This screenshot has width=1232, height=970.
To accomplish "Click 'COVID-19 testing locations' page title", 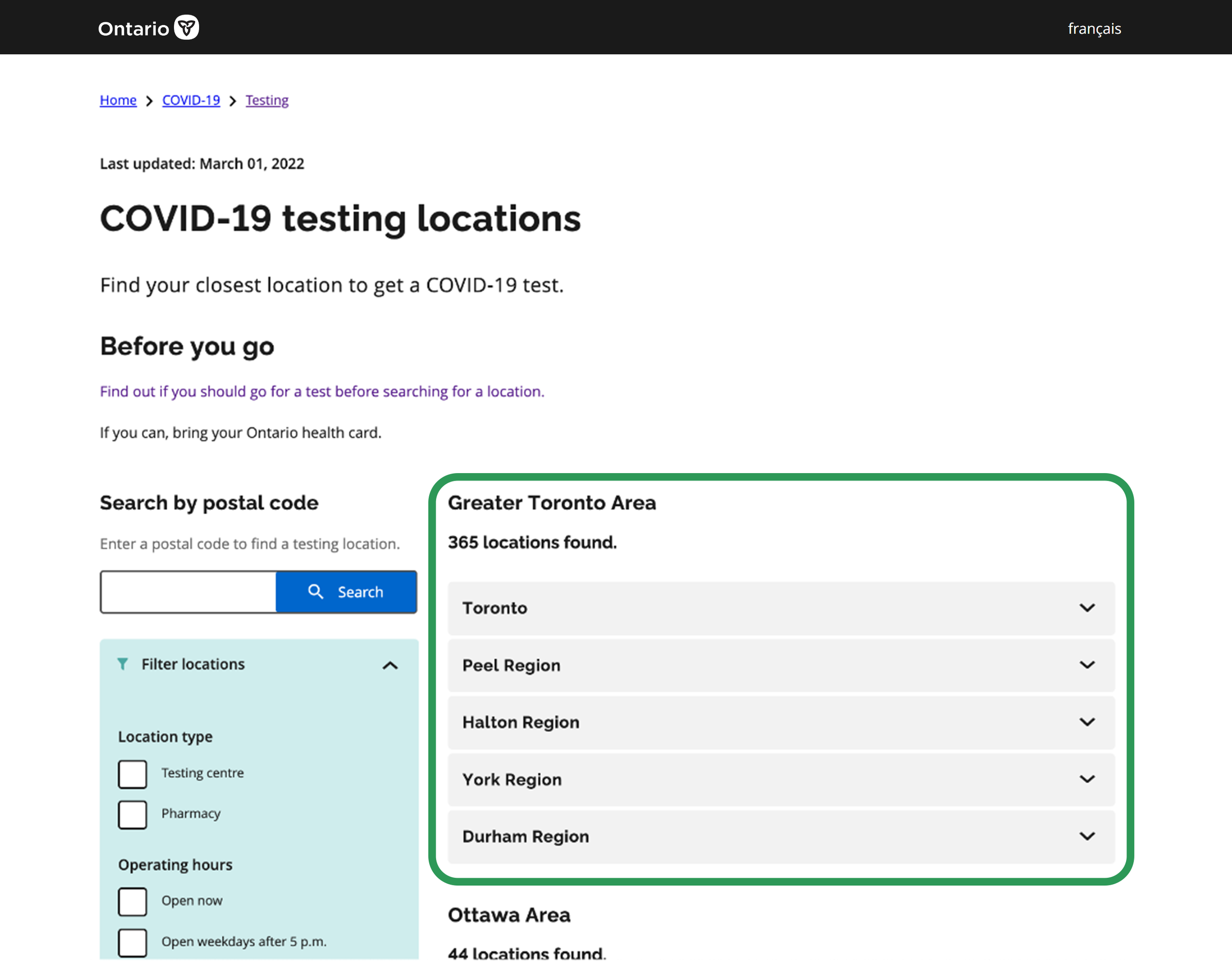I will pos(340,219).
